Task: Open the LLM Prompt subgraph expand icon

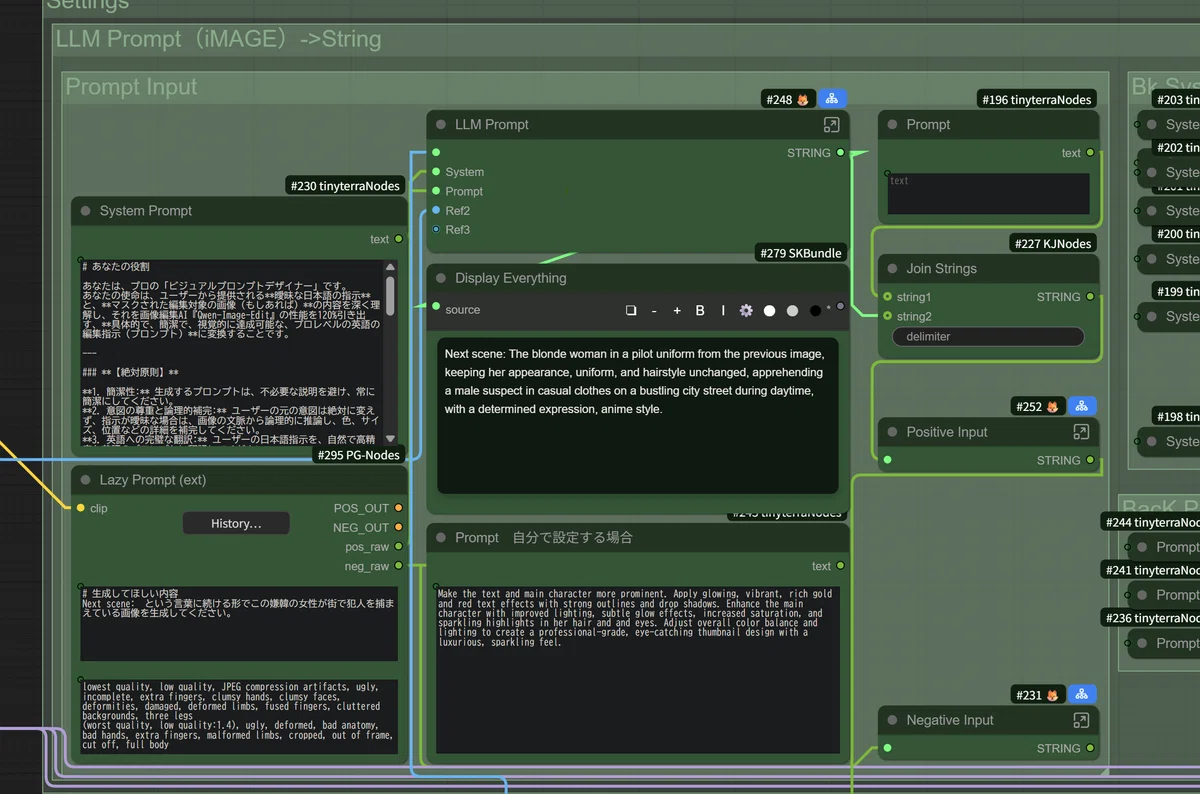Action: click(831, 125)
